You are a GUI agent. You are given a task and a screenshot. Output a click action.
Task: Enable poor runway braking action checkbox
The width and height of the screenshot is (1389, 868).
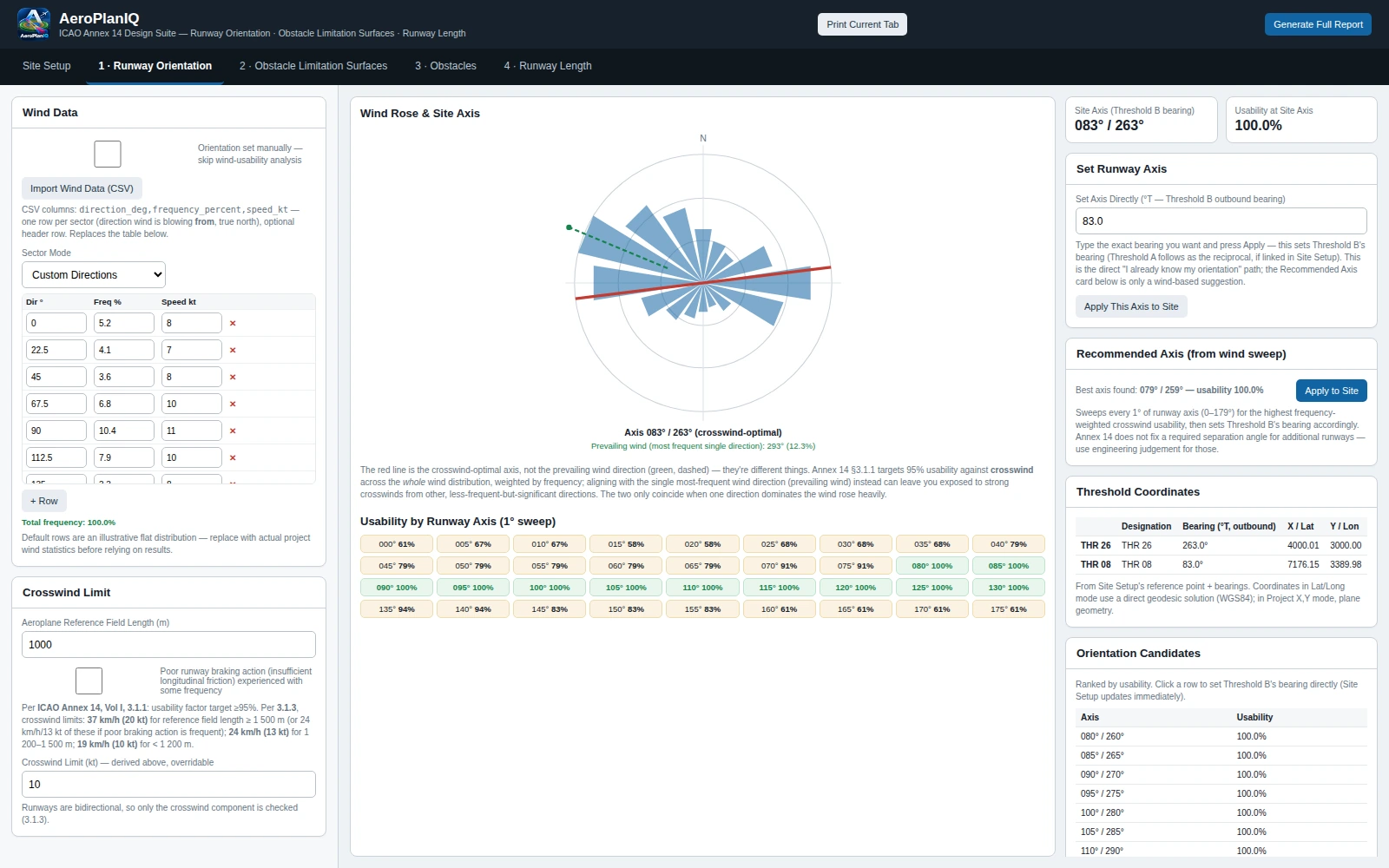(89, 681)
